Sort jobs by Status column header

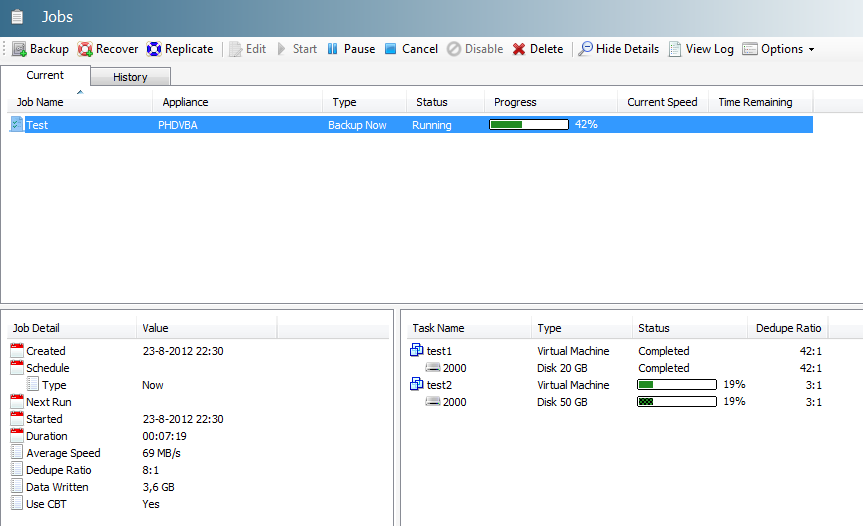tap(432, 102)
